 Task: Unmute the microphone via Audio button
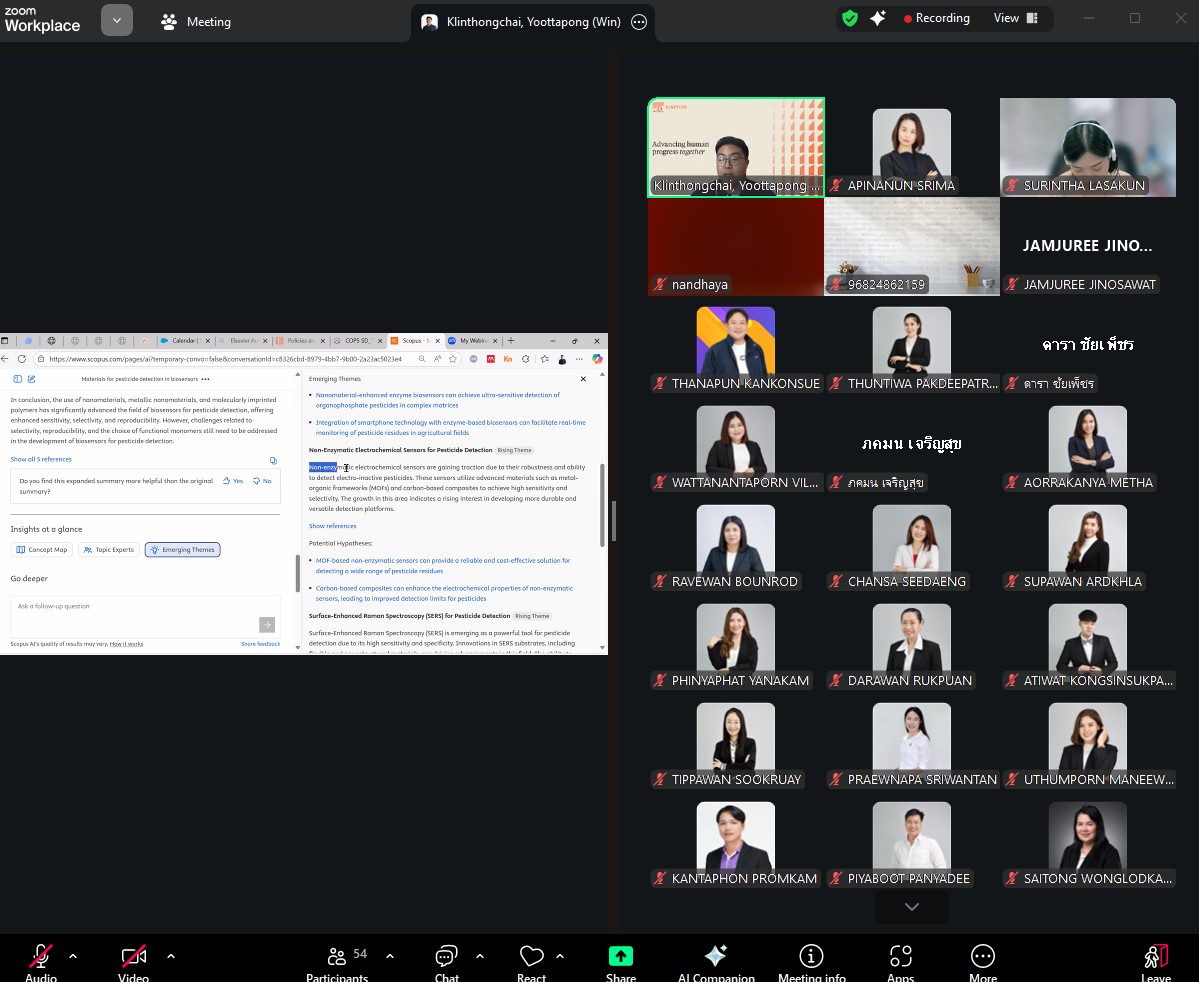click(x=41, y=961)
